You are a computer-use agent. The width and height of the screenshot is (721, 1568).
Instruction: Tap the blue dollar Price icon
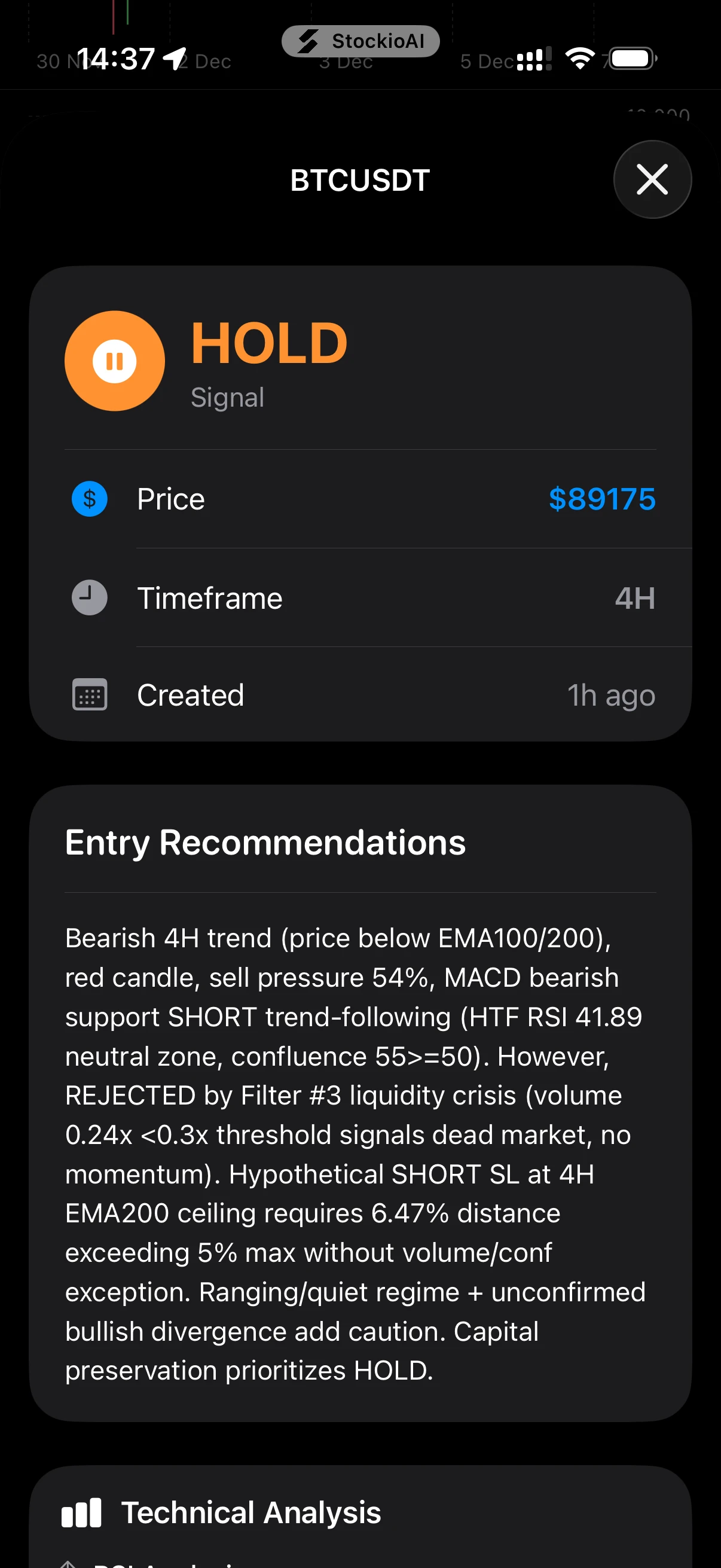(x=90, y=499)
